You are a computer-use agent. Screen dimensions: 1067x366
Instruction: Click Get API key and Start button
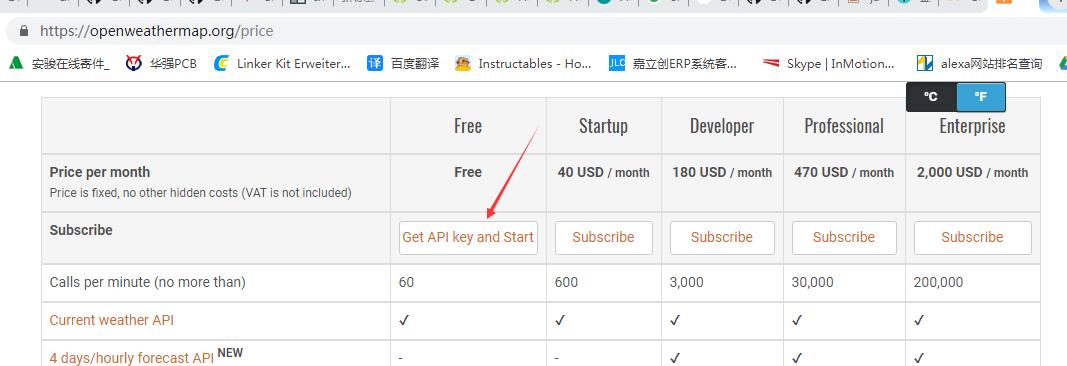click(x=468, y=237)
